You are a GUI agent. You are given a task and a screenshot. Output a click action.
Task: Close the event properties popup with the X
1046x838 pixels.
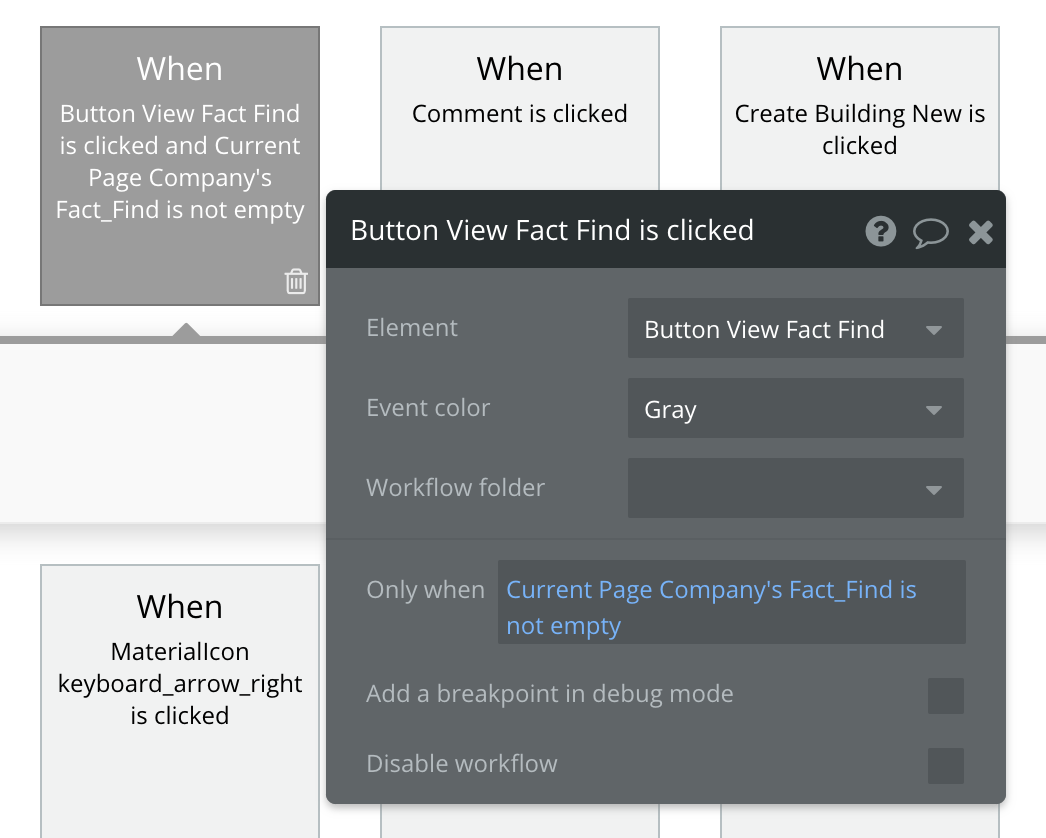click(980, 231)
